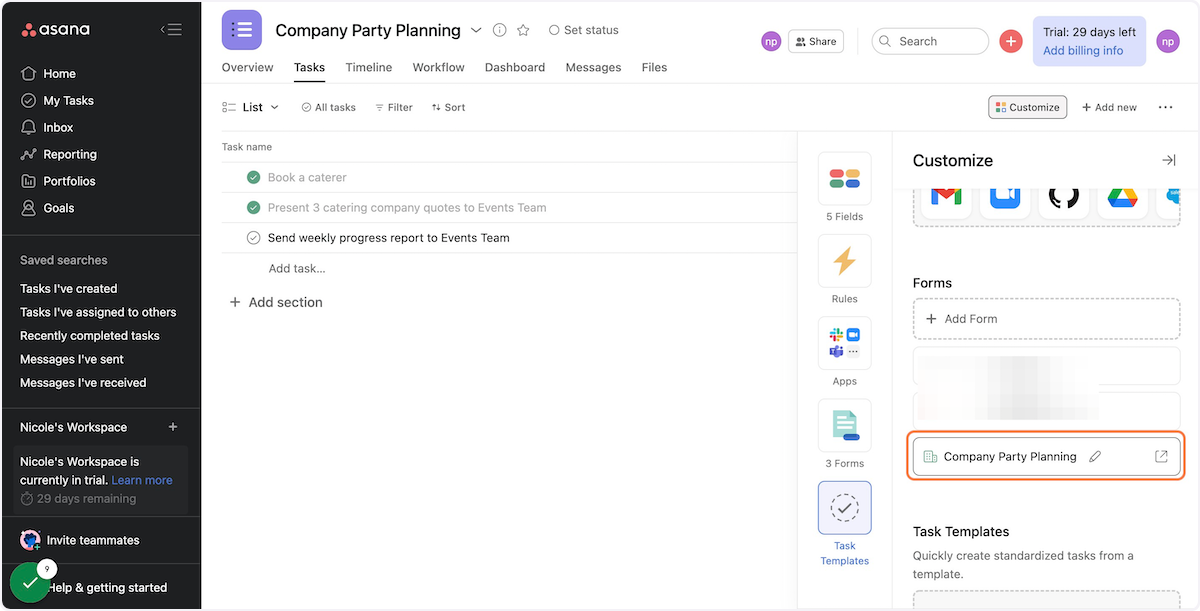Go to Home in the sidebar
This screenshot has height=611, width=1200.
pyautogui.click(x=59, y=73)
